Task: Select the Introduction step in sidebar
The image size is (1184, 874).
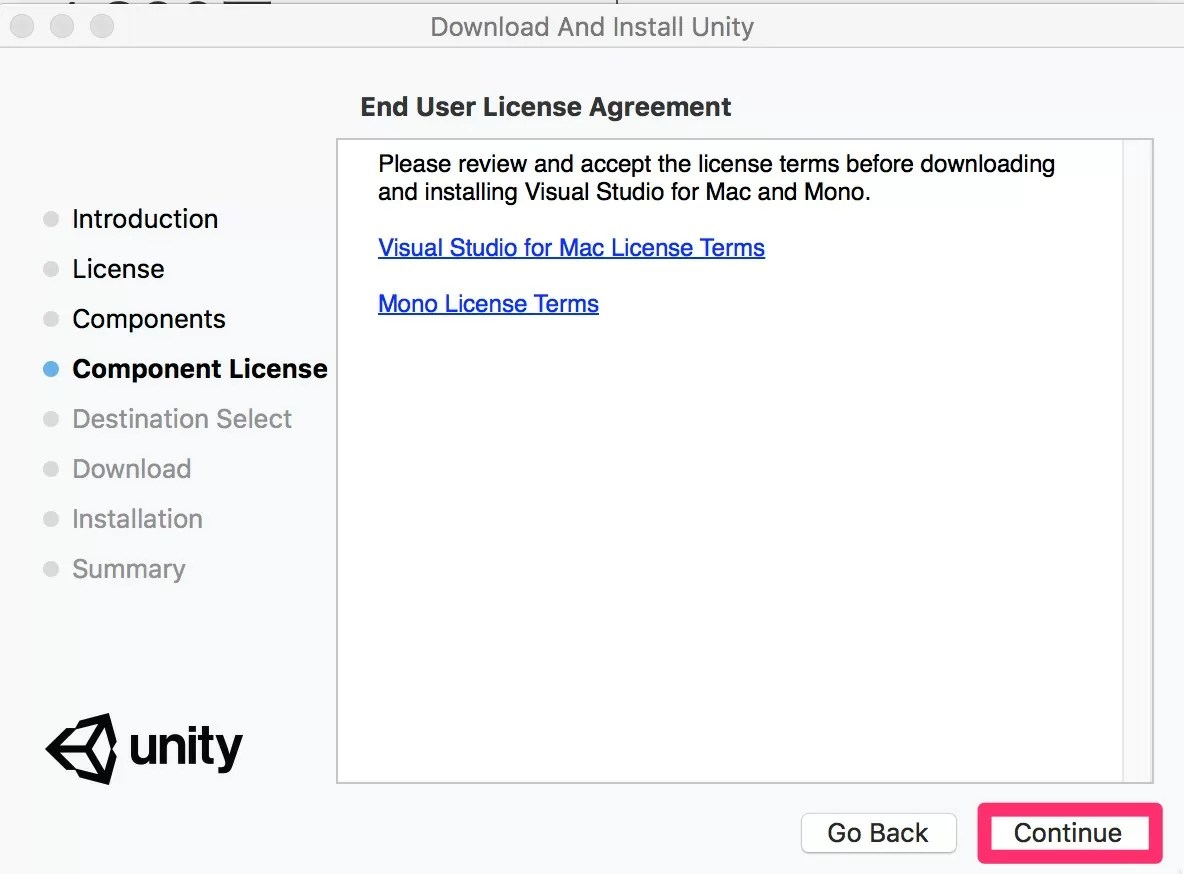Action: (x=145, y=219)
